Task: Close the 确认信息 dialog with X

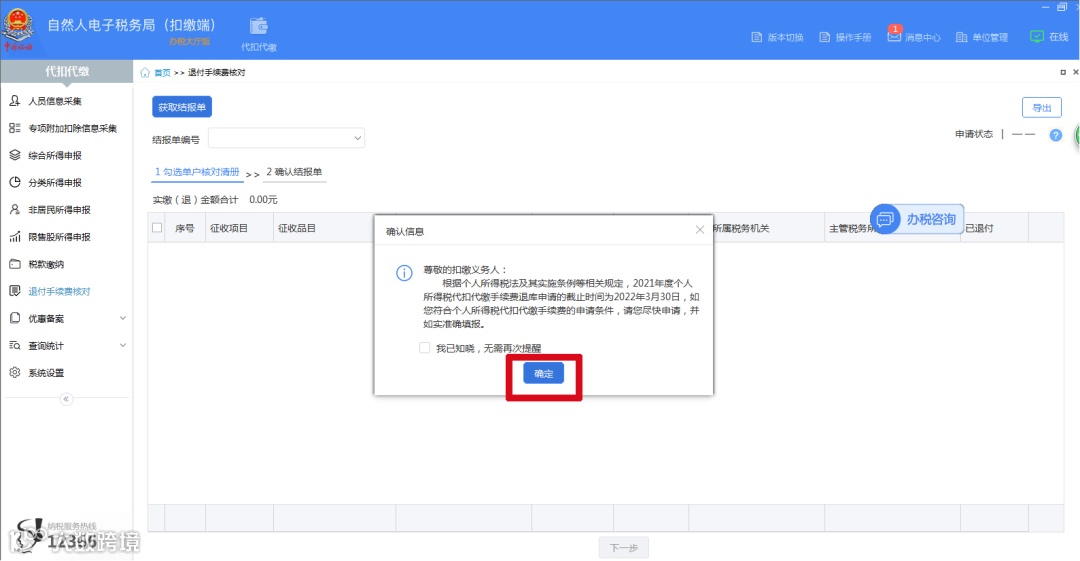Action: (x=700, y=230)
